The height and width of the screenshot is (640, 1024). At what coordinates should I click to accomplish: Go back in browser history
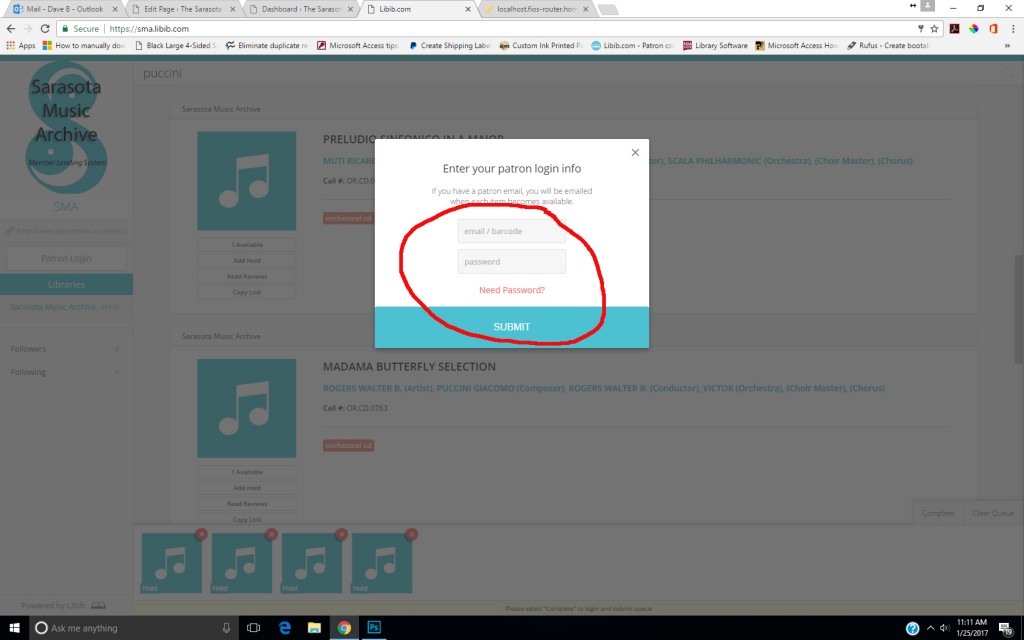pyautogui.click(x=10, y=29)
